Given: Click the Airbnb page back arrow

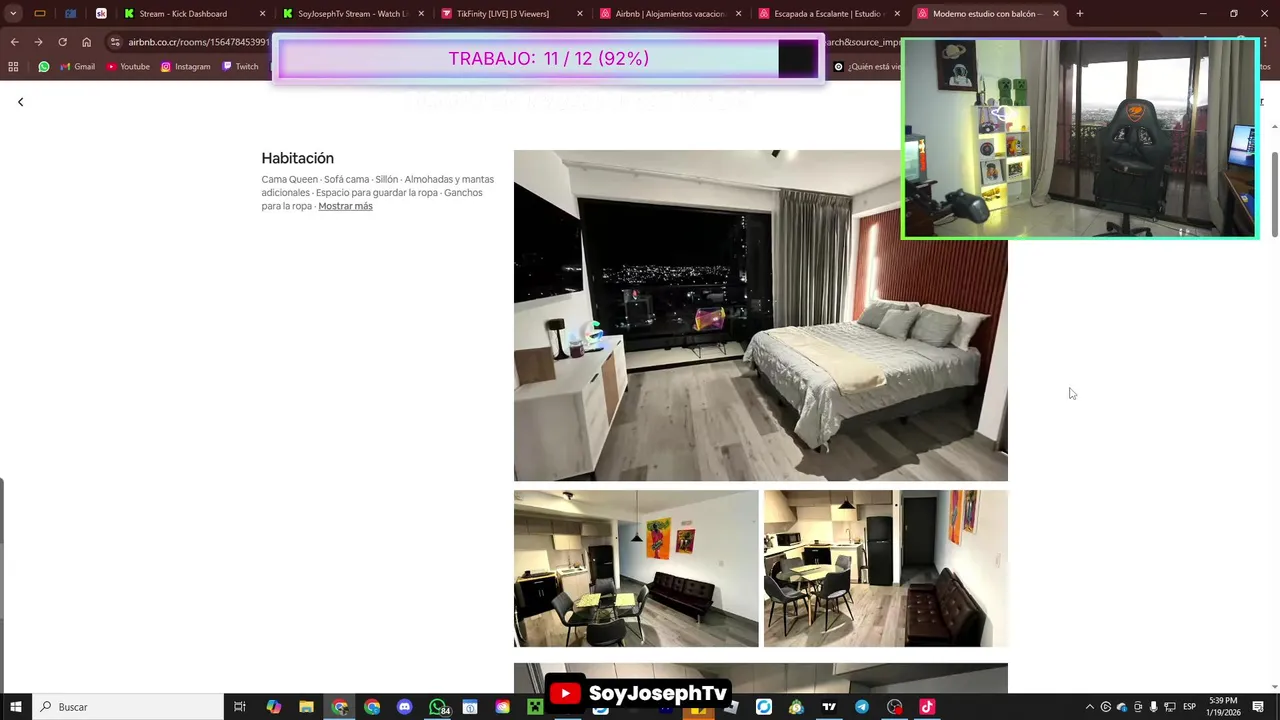Looking at the screenshot, I should [20, 102].
